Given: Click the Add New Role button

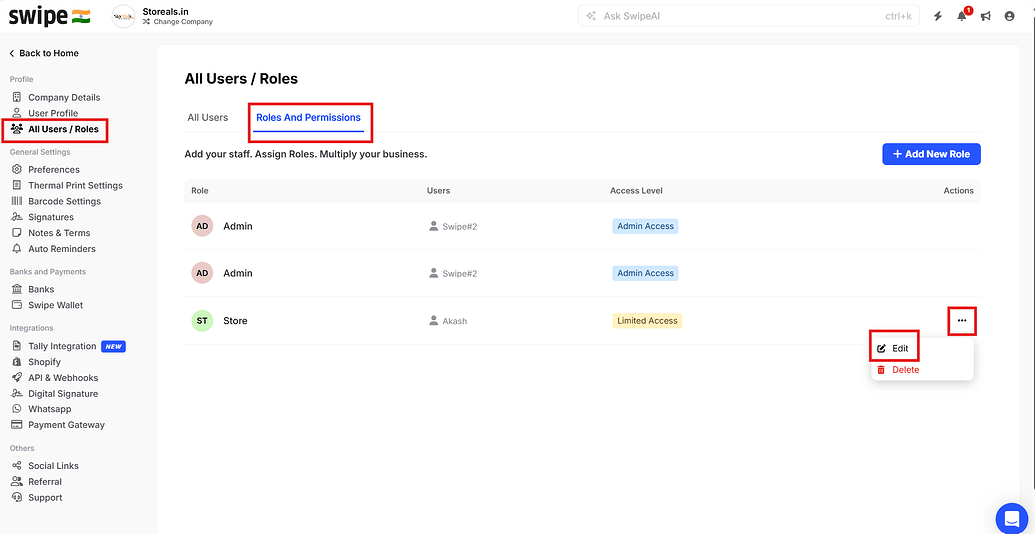Looking at the screenshot, I should (931, 154).
